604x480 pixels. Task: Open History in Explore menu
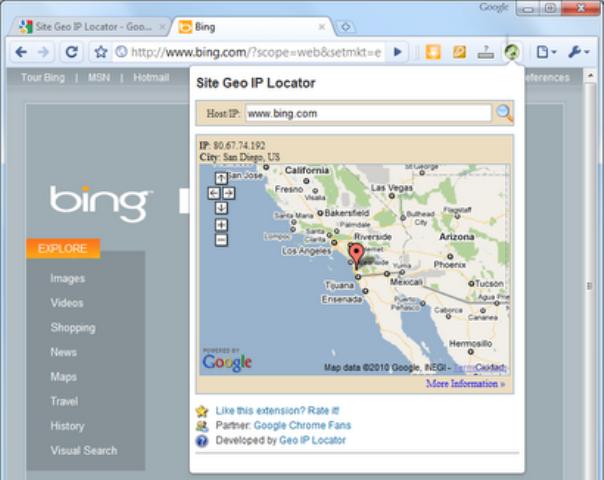(x=67, y=426)
